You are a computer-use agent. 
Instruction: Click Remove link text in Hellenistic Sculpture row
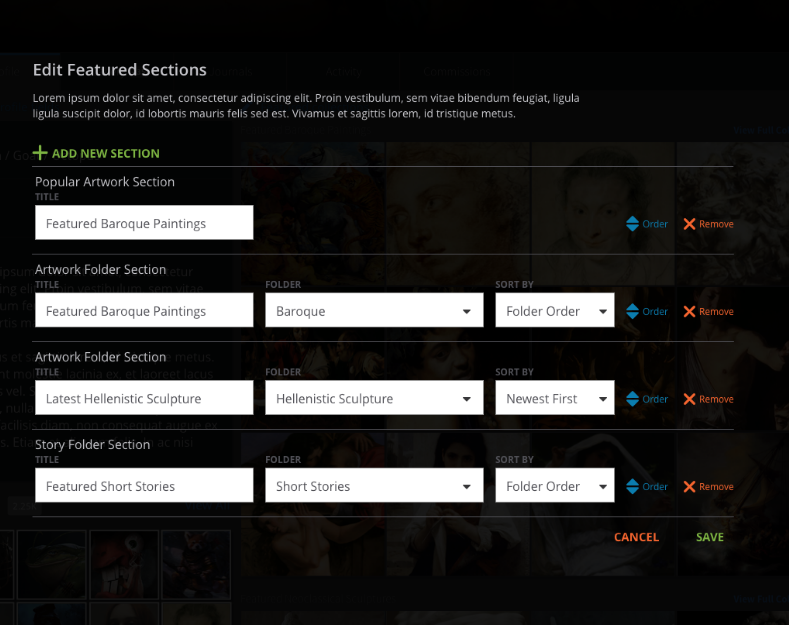pyautogui.click(x=716, y=399)
